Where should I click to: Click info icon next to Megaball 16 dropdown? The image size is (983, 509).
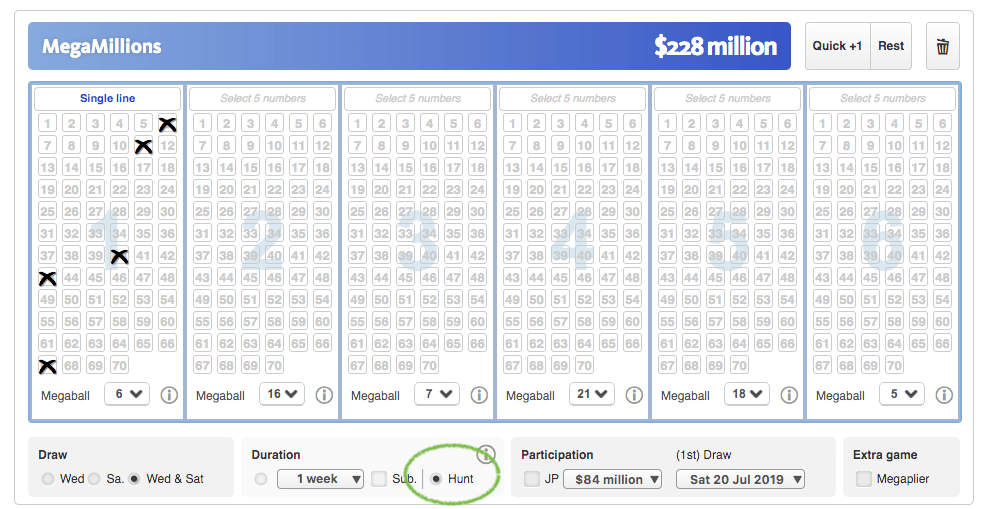[324, 395]
